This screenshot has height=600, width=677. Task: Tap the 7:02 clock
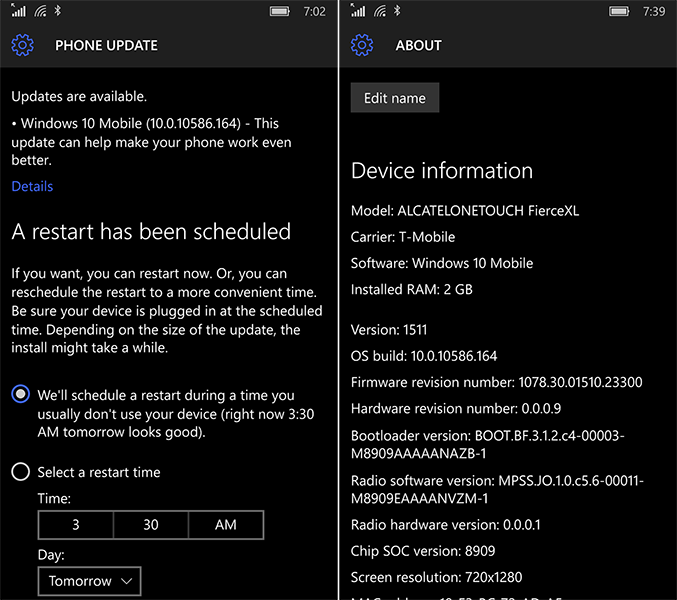(314, 11)
